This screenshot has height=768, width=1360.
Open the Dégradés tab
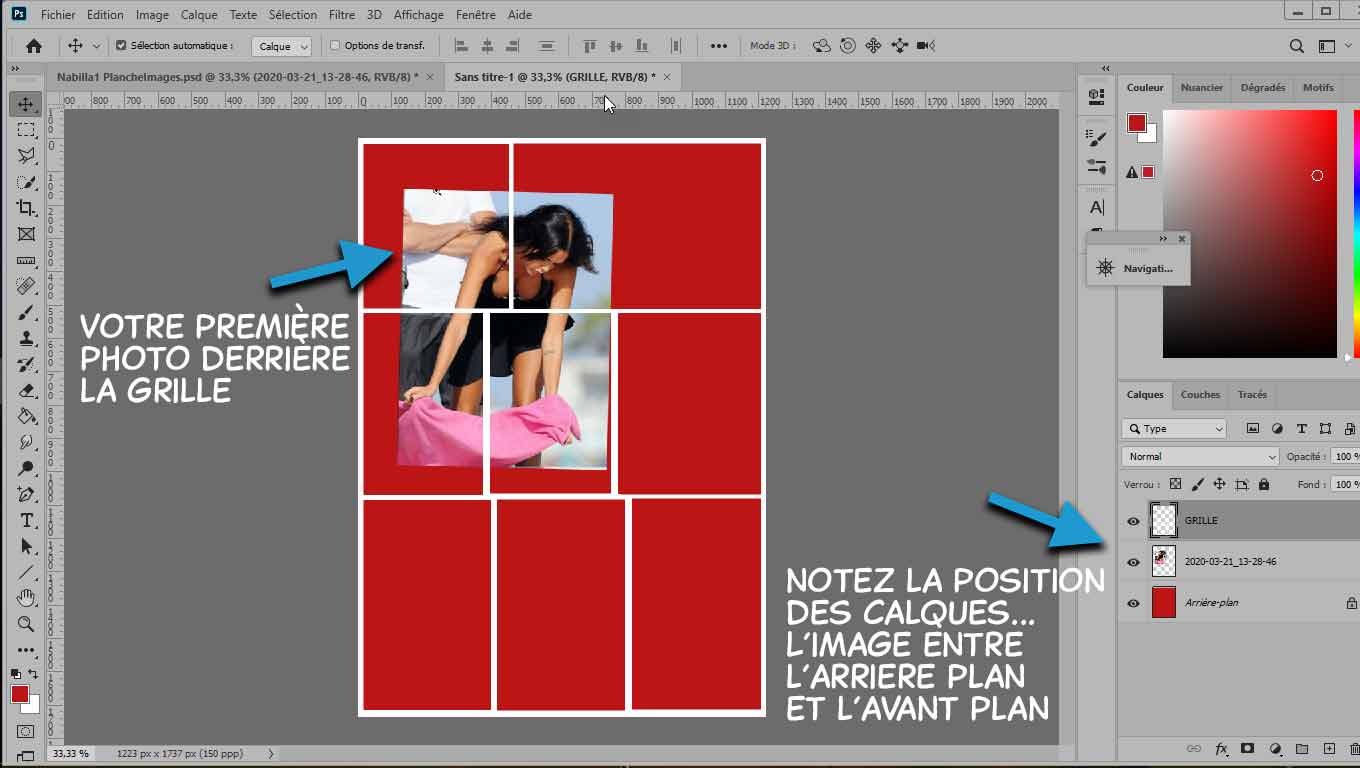coord(1262,87)
